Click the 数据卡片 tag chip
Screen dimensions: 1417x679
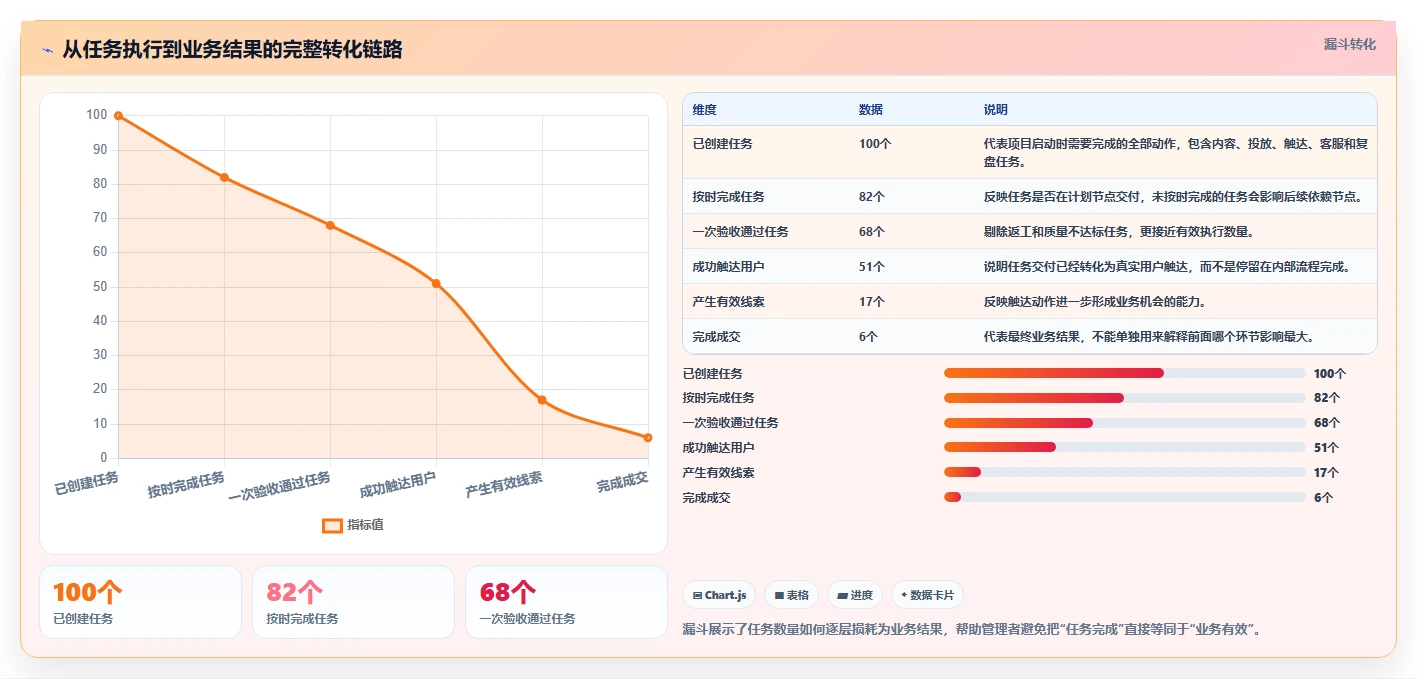click(x=927, y=595)
